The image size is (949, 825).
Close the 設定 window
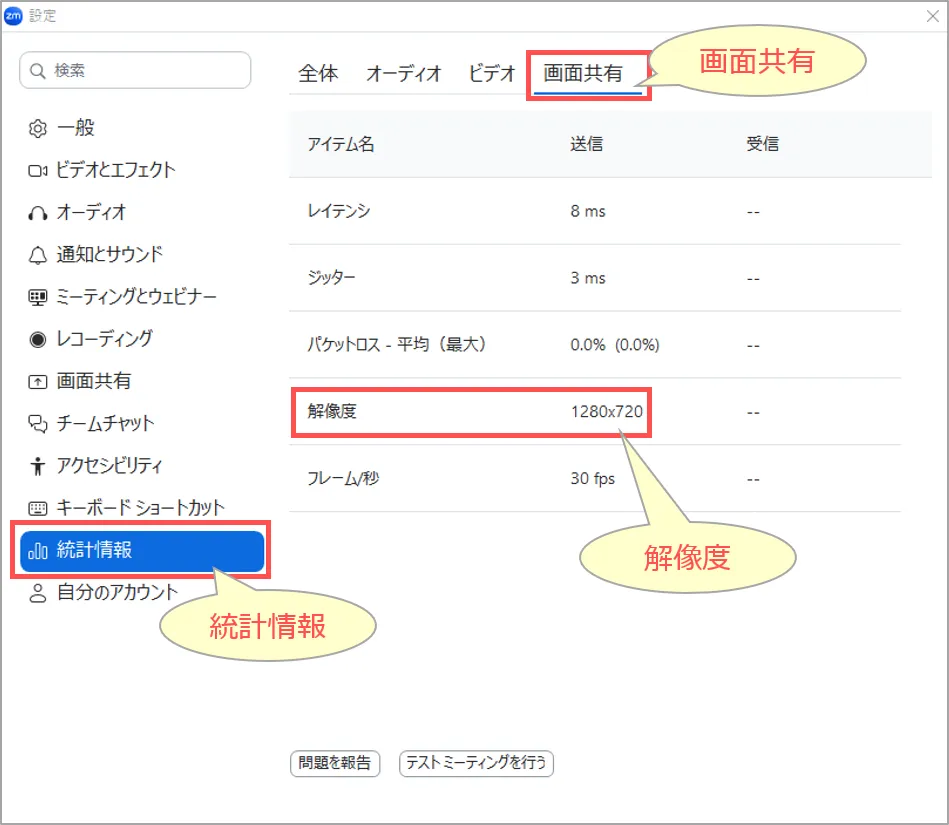click(x=932, y=16)
